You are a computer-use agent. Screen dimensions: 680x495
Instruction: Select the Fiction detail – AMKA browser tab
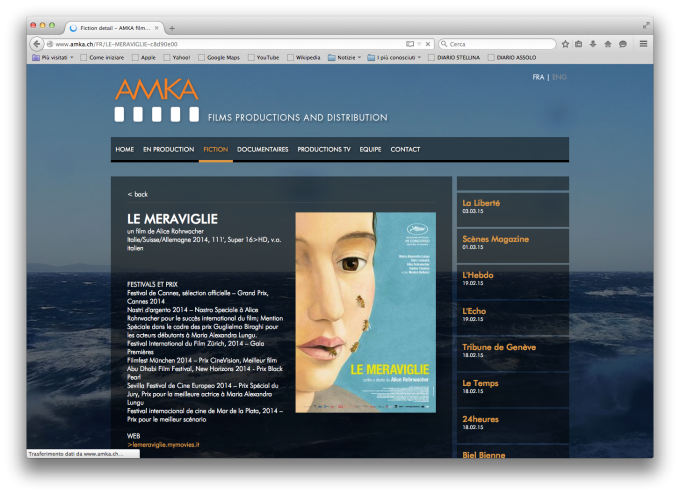click(x=115, y=28)
